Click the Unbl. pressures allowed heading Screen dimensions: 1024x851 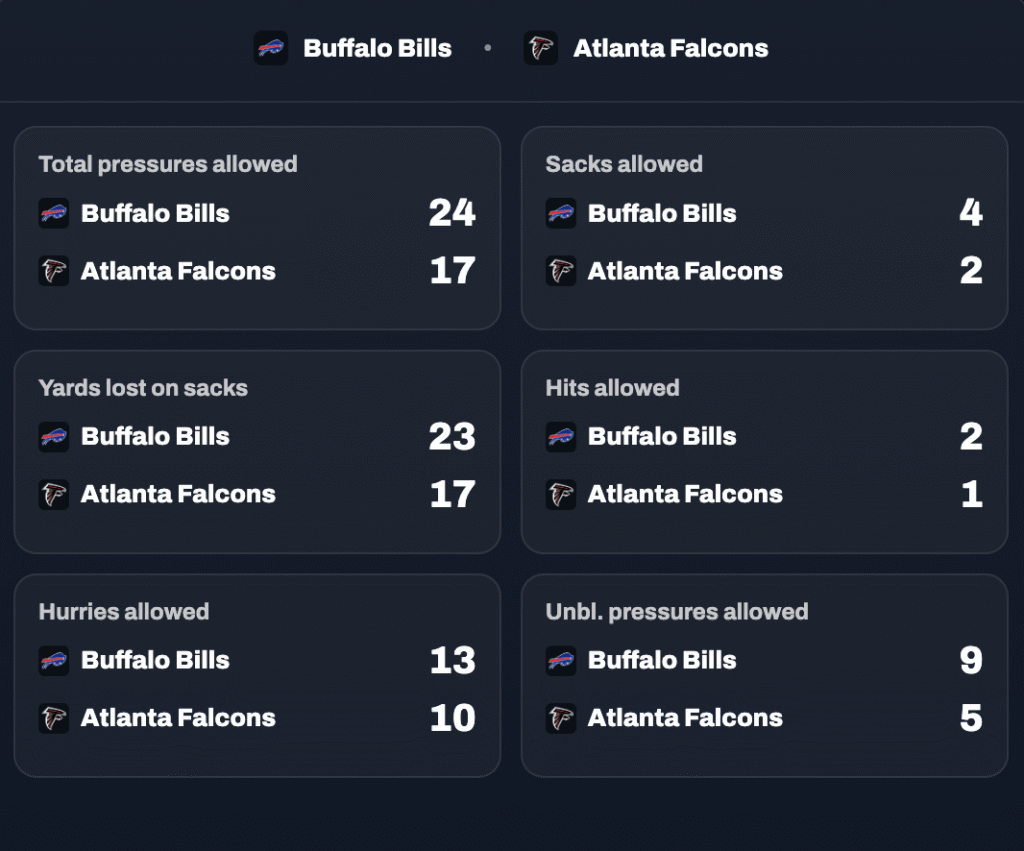pyautogui.click(x=676, y=612)
